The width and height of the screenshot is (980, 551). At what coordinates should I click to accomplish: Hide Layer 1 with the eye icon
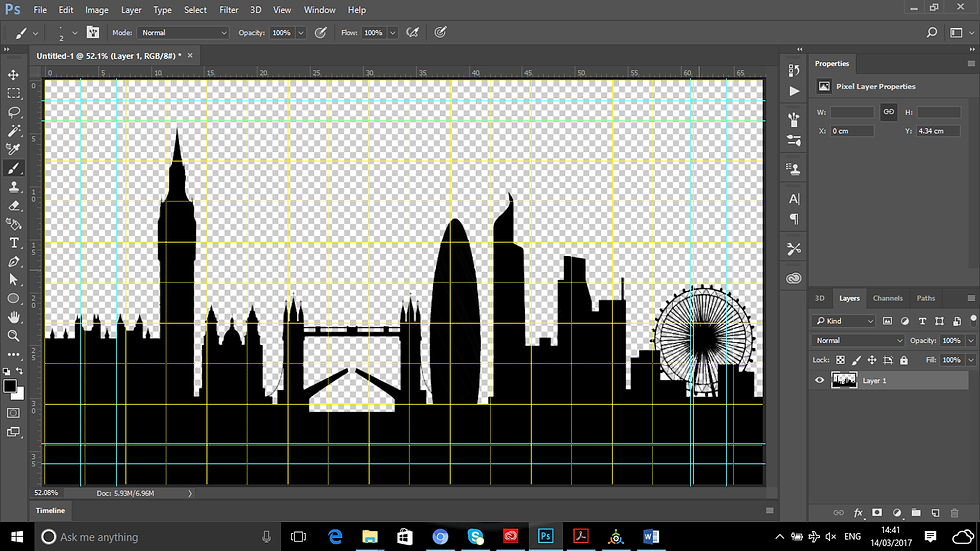(x=819, y=380)
